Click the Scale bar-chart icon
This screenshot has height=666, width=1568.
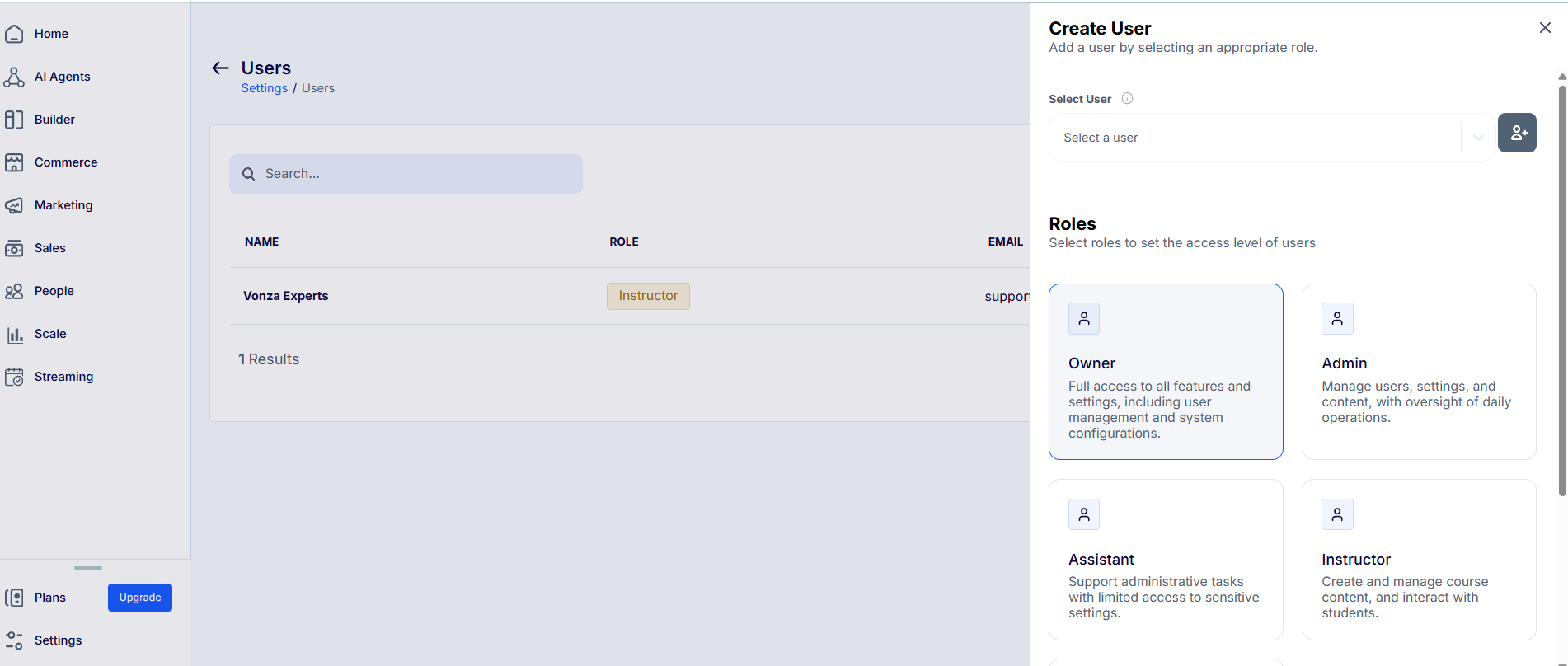(14, 334)
